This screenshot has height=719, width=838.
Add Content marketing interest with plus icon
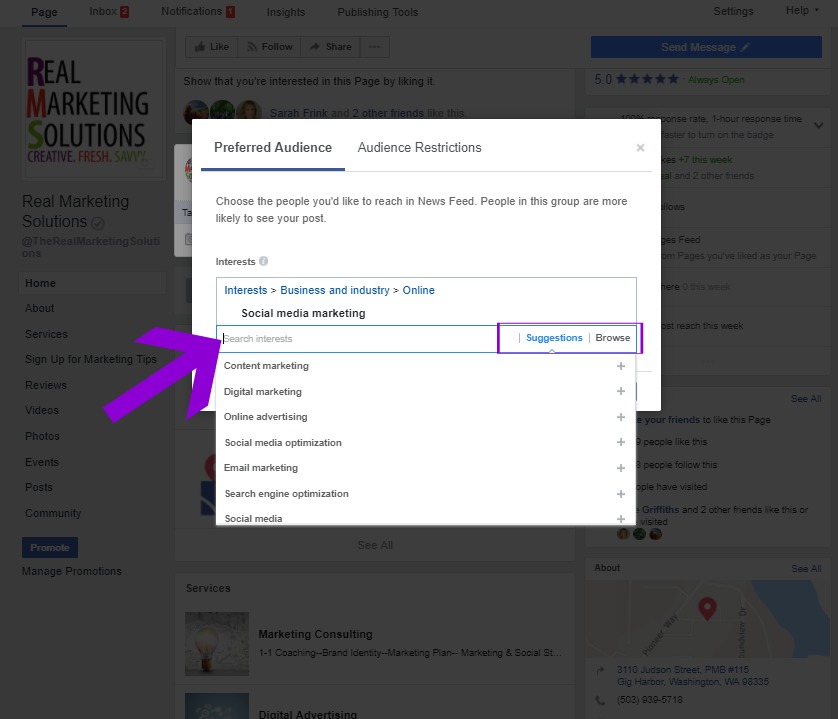click(x=620, y=366)
